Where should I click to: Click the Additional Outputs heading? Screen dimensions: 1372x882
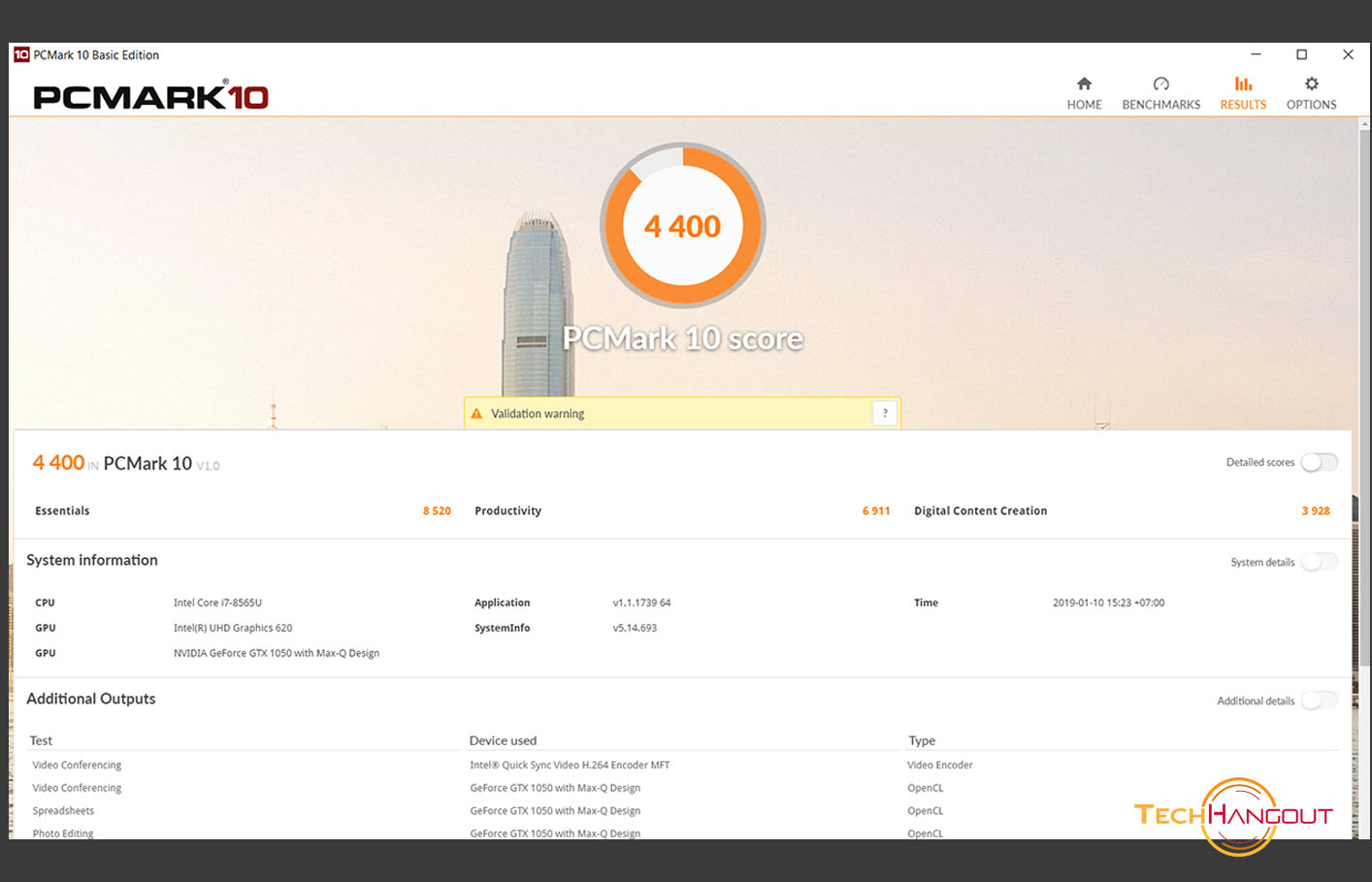tap(91, 699)
